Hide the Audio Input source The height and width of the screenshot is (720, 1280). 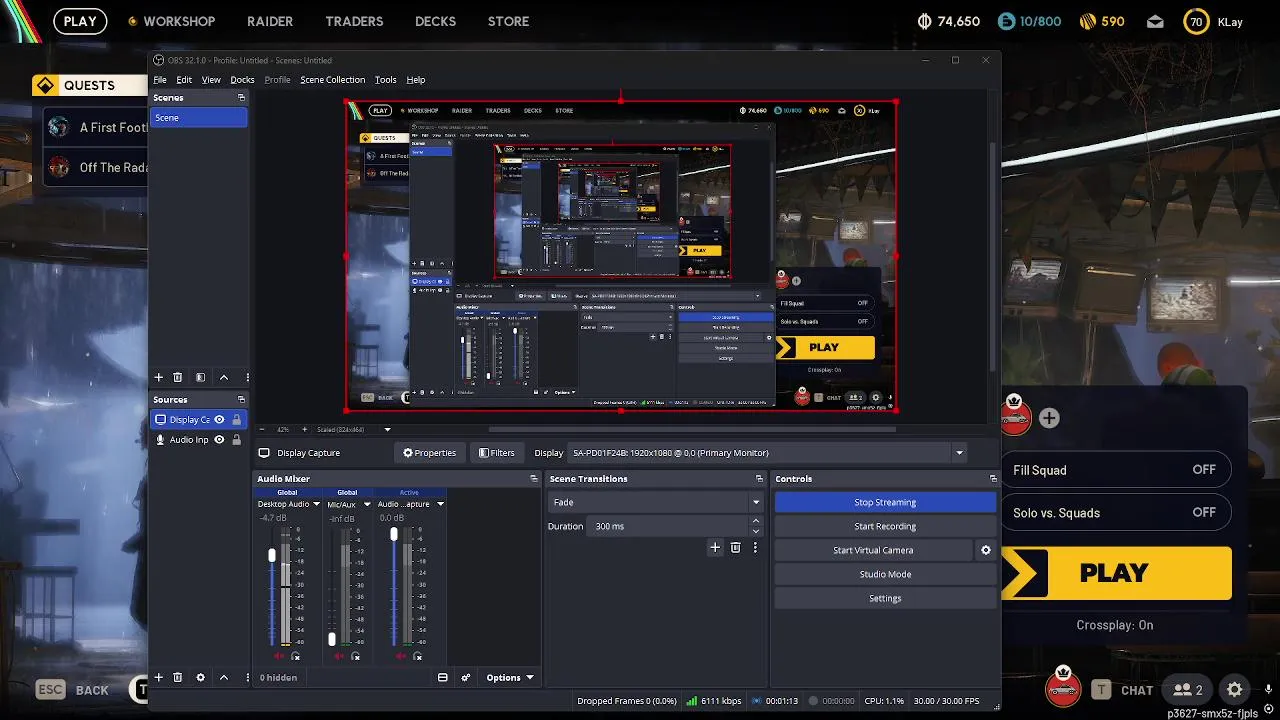click(219, 440)
